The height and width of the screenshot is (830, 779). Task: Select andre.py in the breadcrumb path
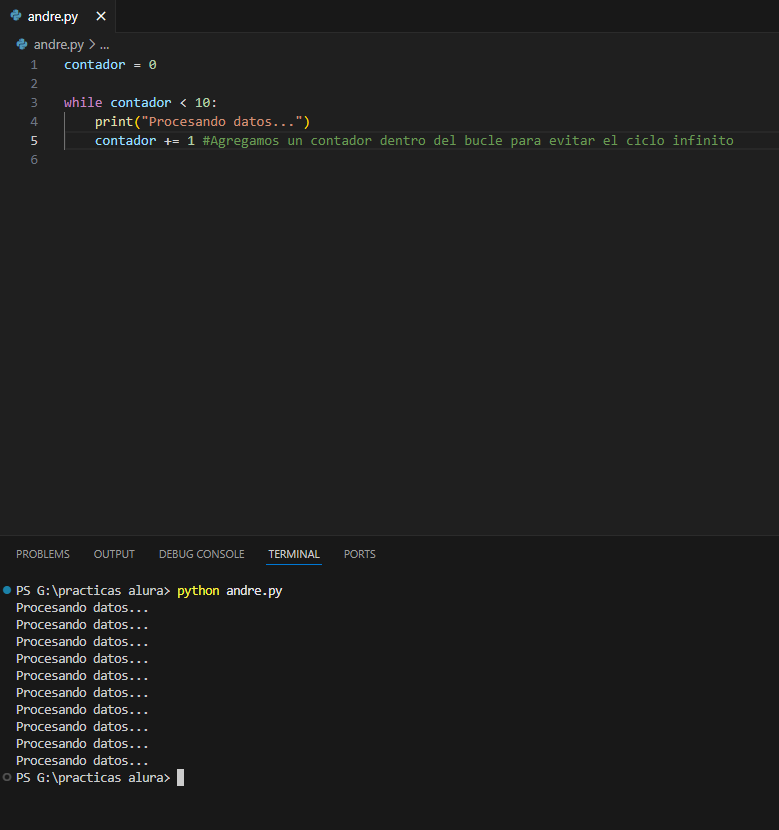[59, 45]
